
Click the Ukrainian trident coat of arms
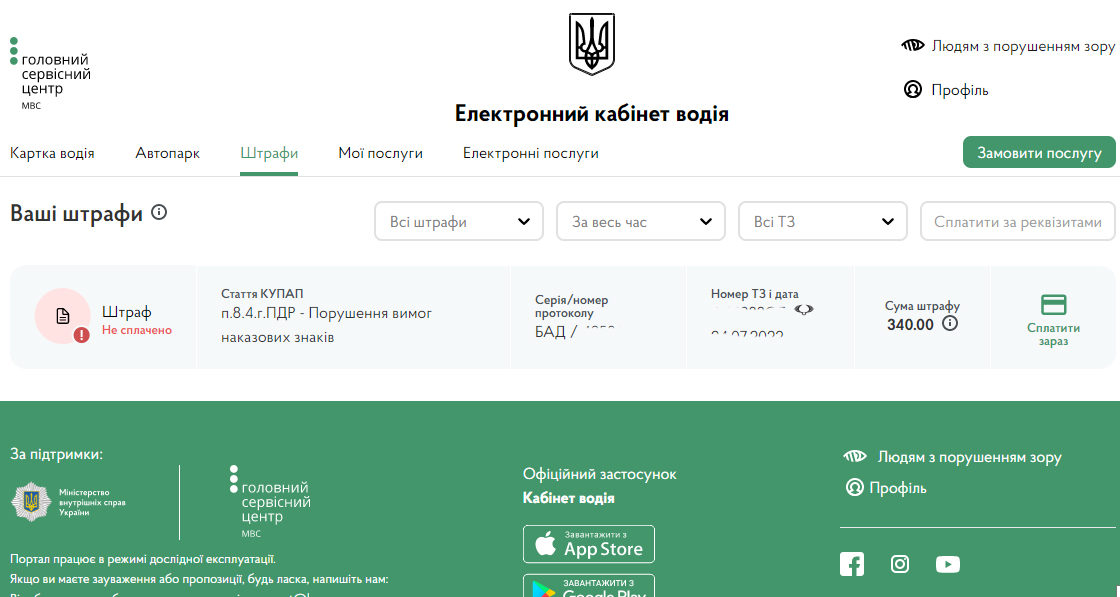(x=591, y=44)
